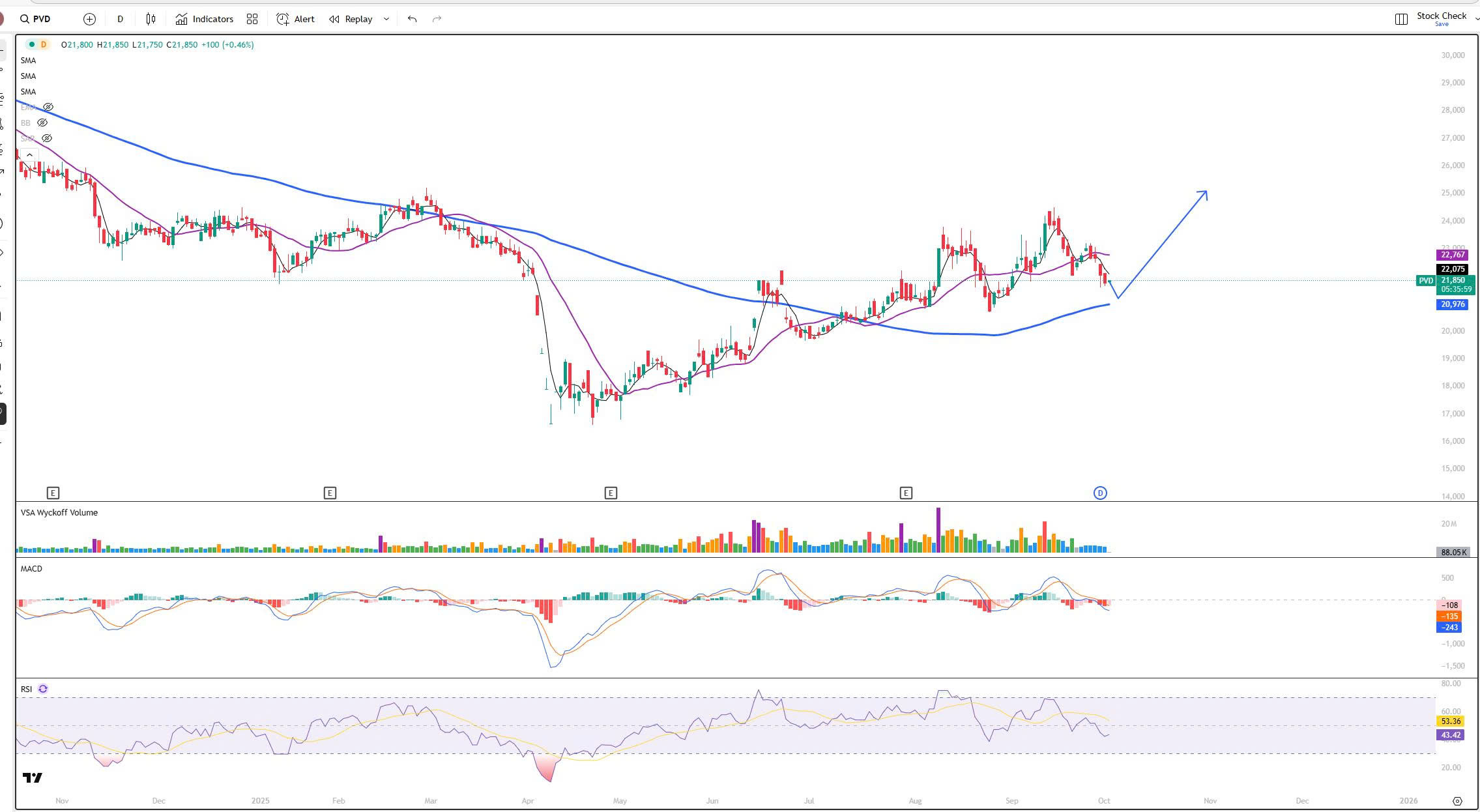Collapse the indicator legend with the chevron
Image resolution: width=1480 pixels, height=812 pixels.
coord(29,154)
